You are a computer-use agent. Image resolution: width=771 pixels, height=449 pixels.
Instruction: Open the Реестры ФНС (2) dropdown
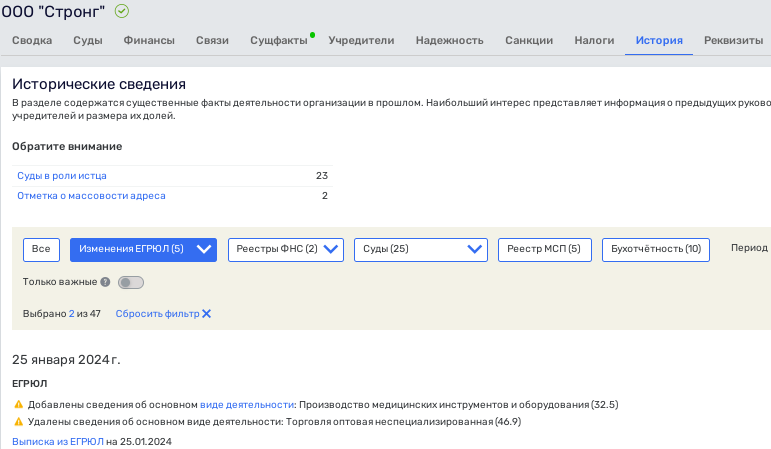[285, 249]
